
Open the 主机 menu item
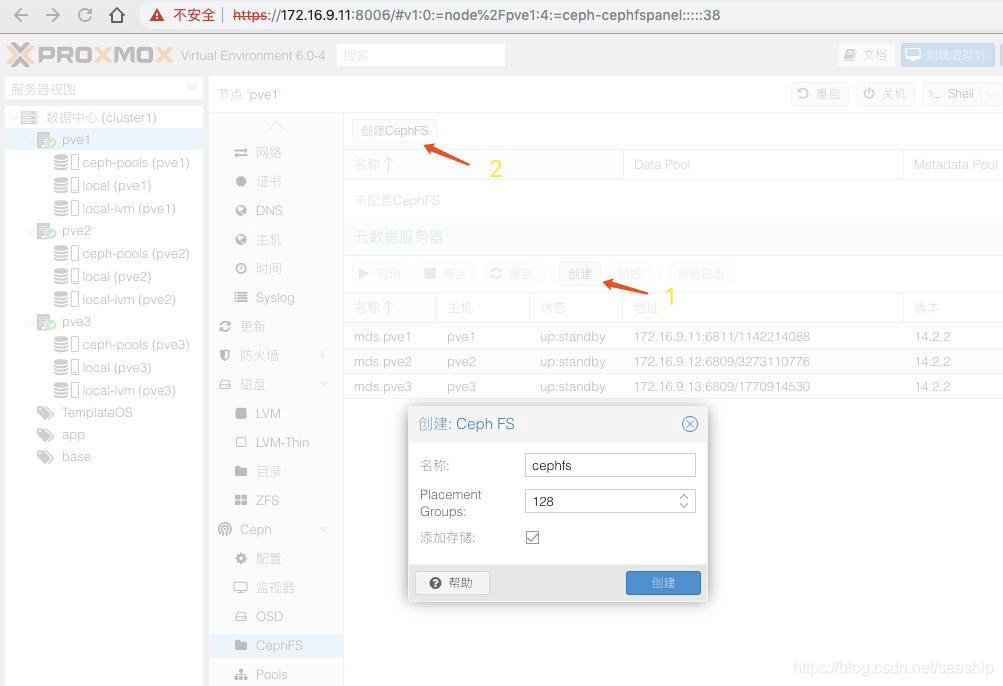276,239
